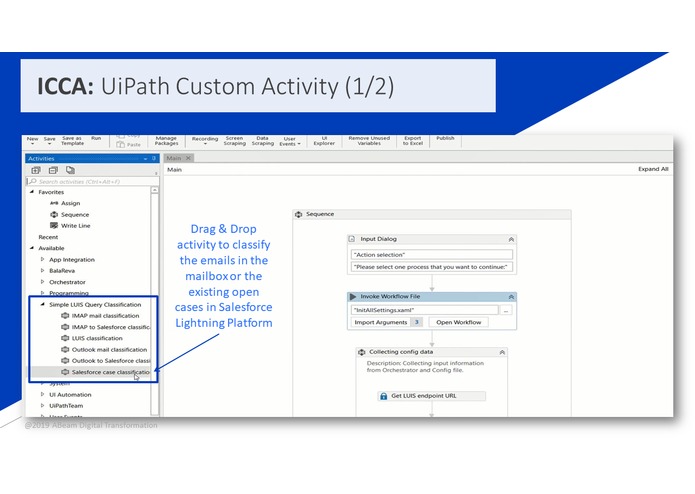Collapse the Invoke Workflow File activity
Screen dimensions: 695x494
pyautogui.click(x=511, y=297)
